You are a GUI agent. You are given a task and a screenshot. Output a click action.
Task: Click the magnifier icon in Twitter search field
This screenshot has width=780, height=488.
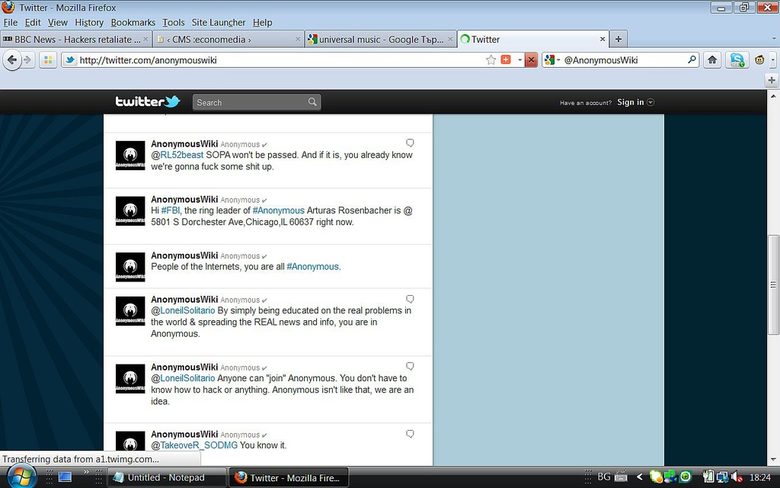click(x=312, y=102)
